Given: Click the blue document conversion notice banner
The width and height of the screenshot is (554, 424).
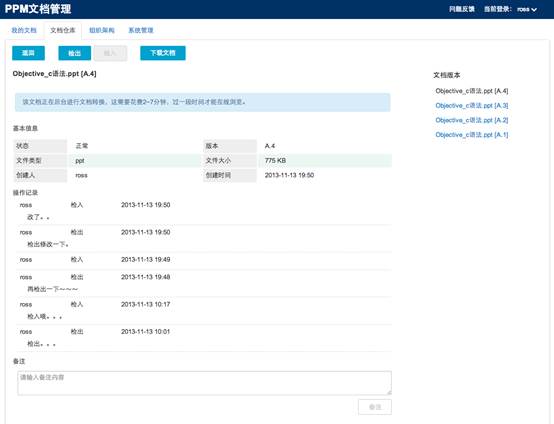Looking at the screenshot, I should tap(202, 102).
